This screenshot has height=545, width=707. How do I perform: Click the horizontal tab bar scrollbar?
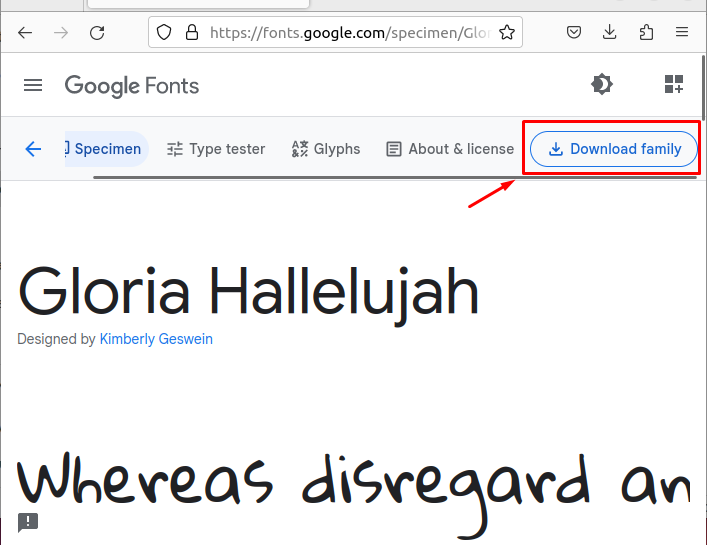click(395, 178)
